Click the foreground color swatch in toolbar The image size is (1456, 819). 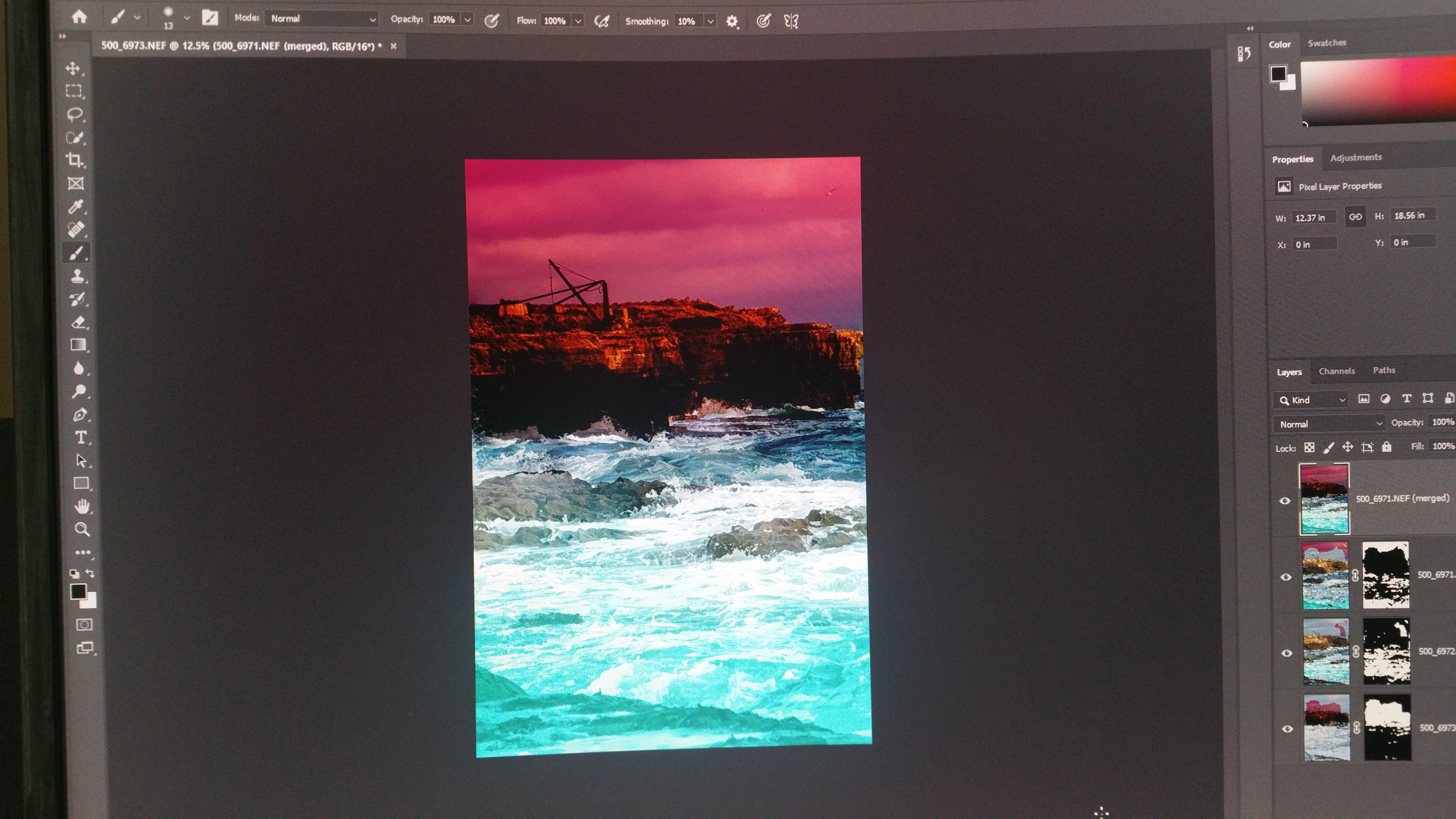(x=78, y=591)
